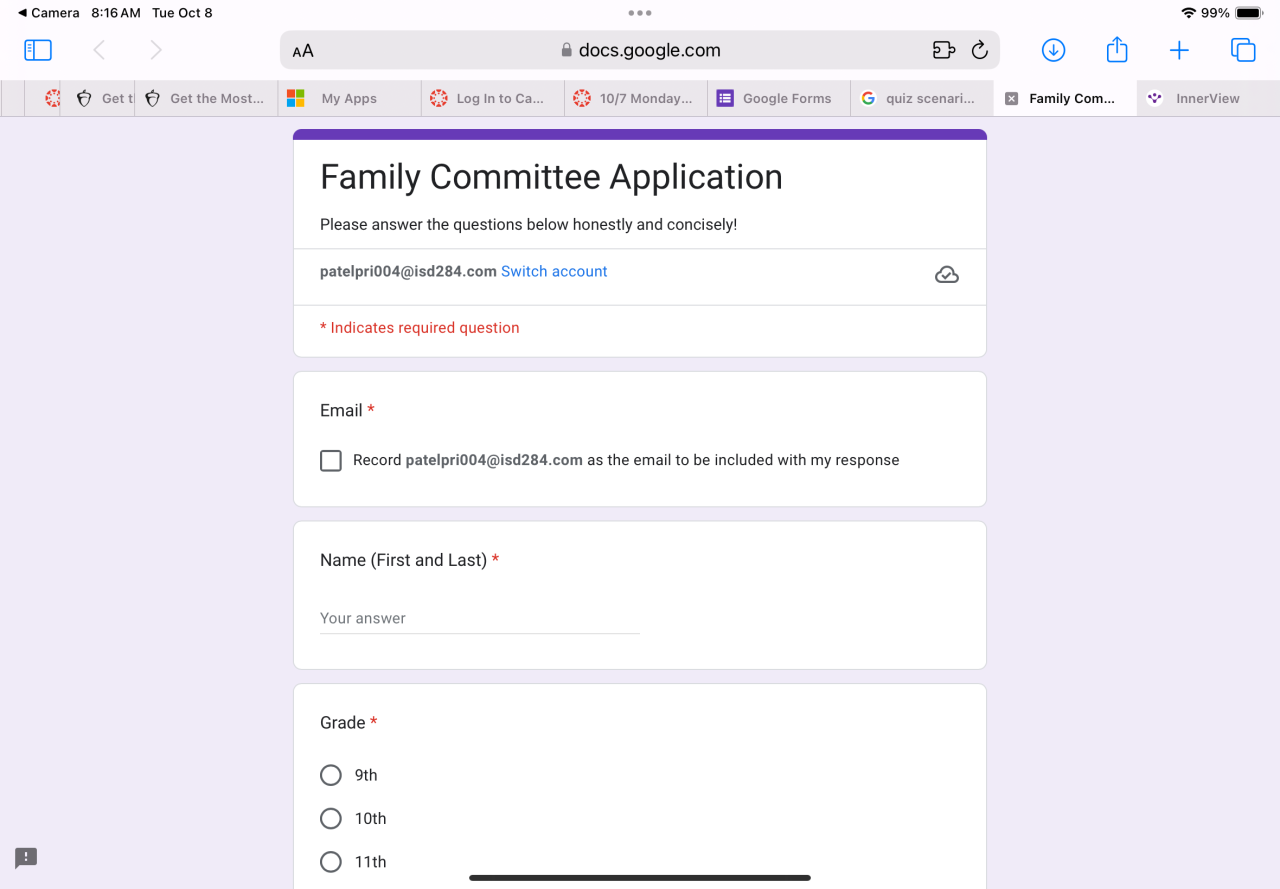Show the tab overview icon
The height and width of the screenshot is (889, 1280).
pos(1243,50)
